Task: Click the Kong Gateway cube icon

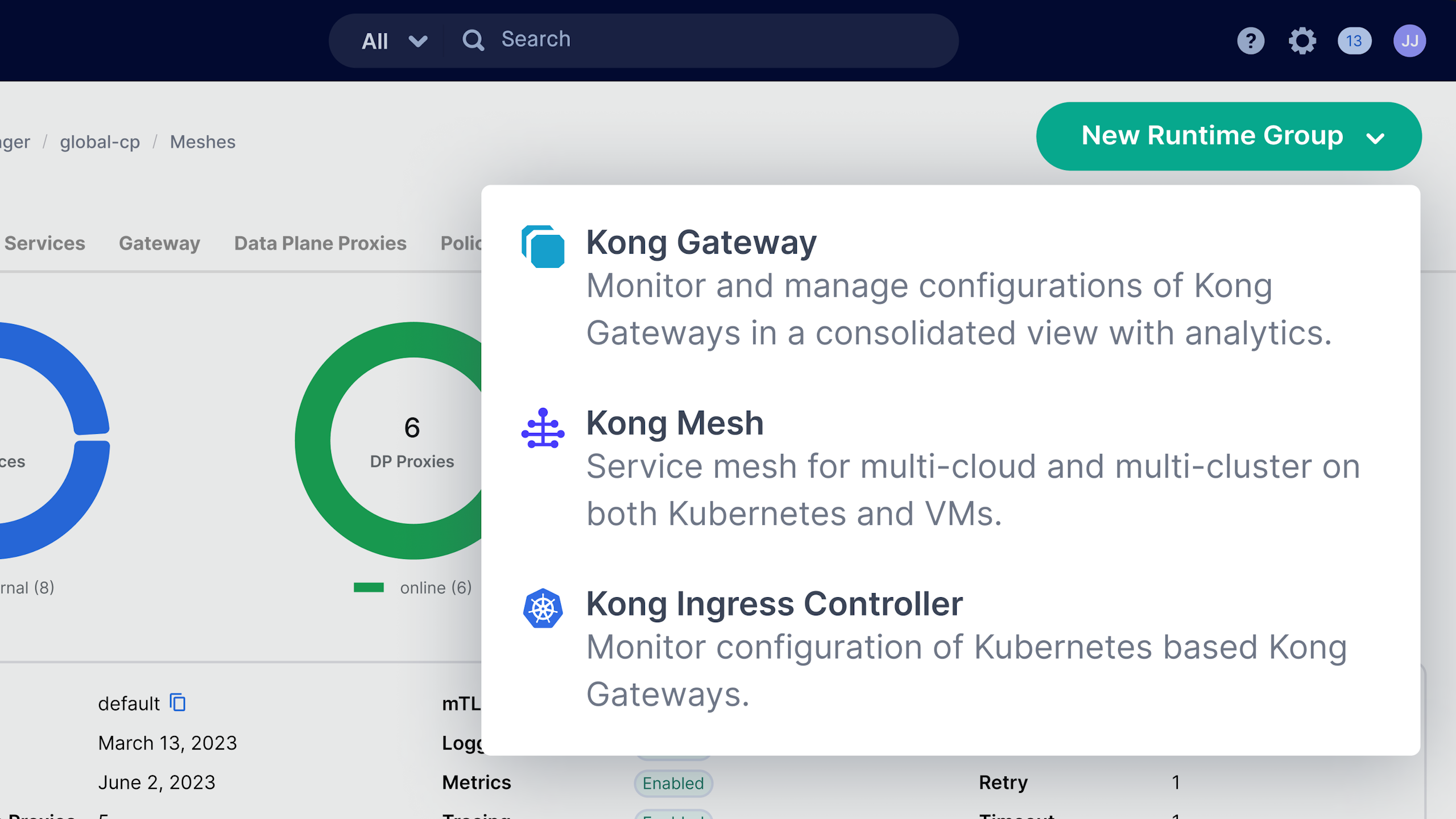Action: (543, 246)
